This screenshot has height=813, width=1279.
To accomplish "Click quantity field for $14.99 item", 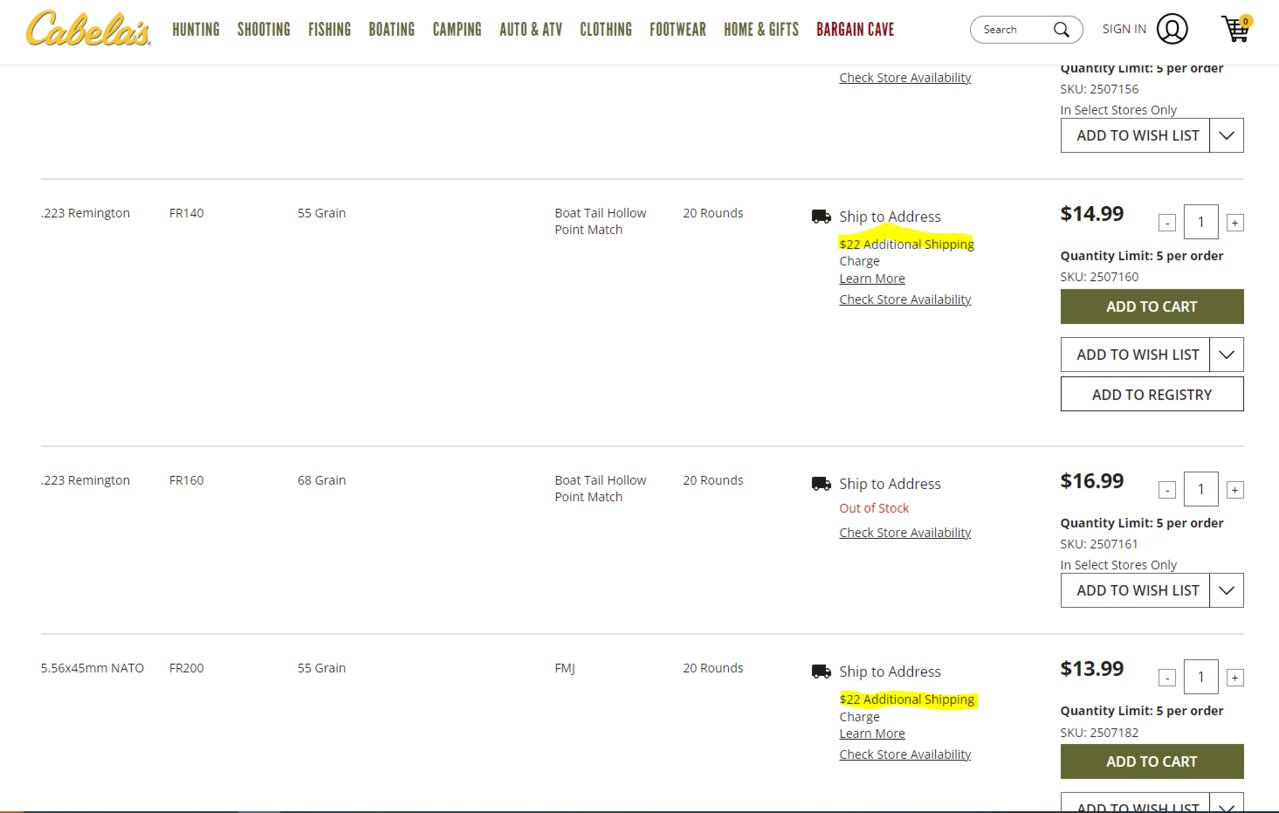I will tap(1201, 221).
